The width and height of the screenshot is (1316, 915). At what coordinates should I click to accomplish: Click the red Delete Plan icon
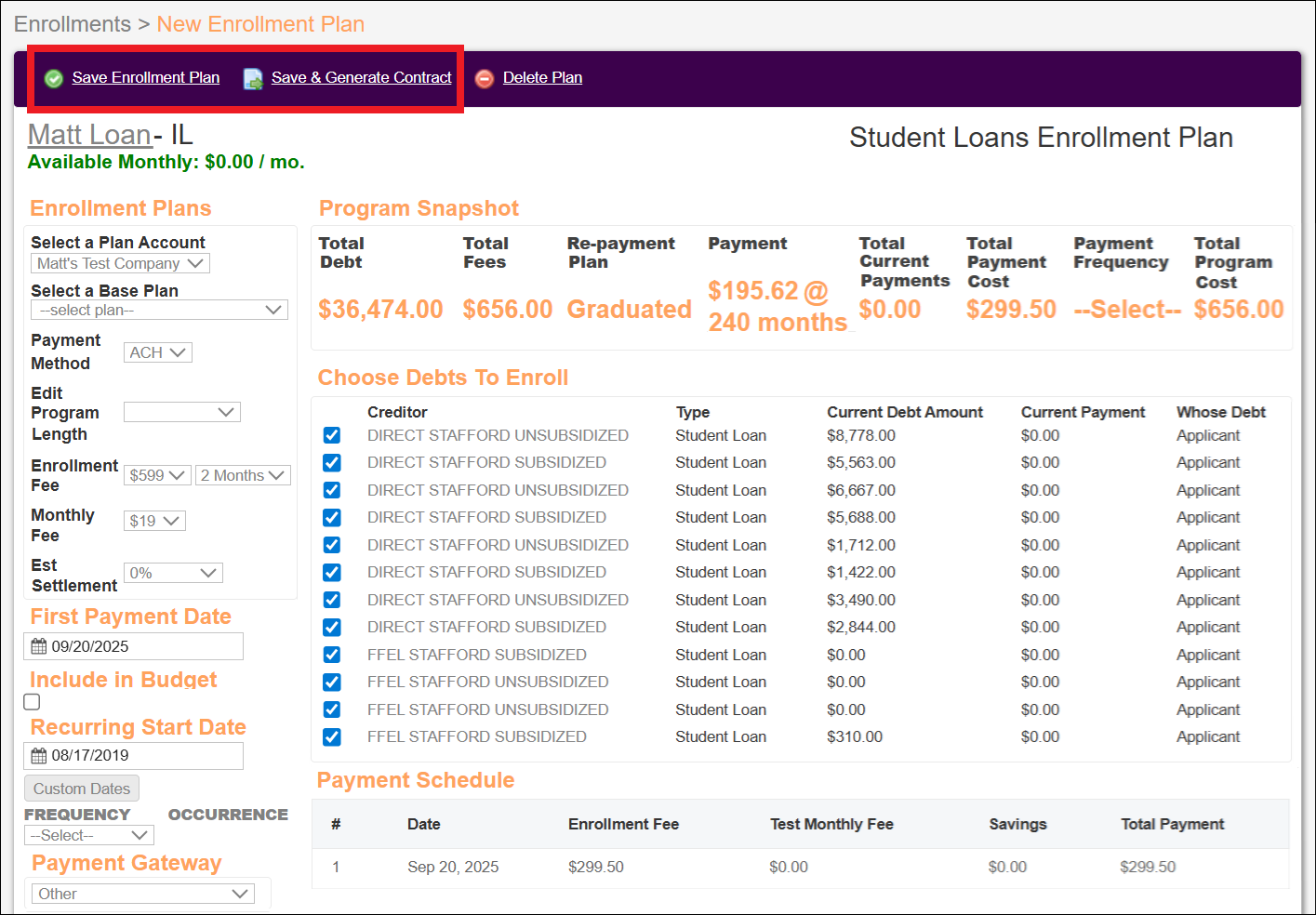coord(484,79)
